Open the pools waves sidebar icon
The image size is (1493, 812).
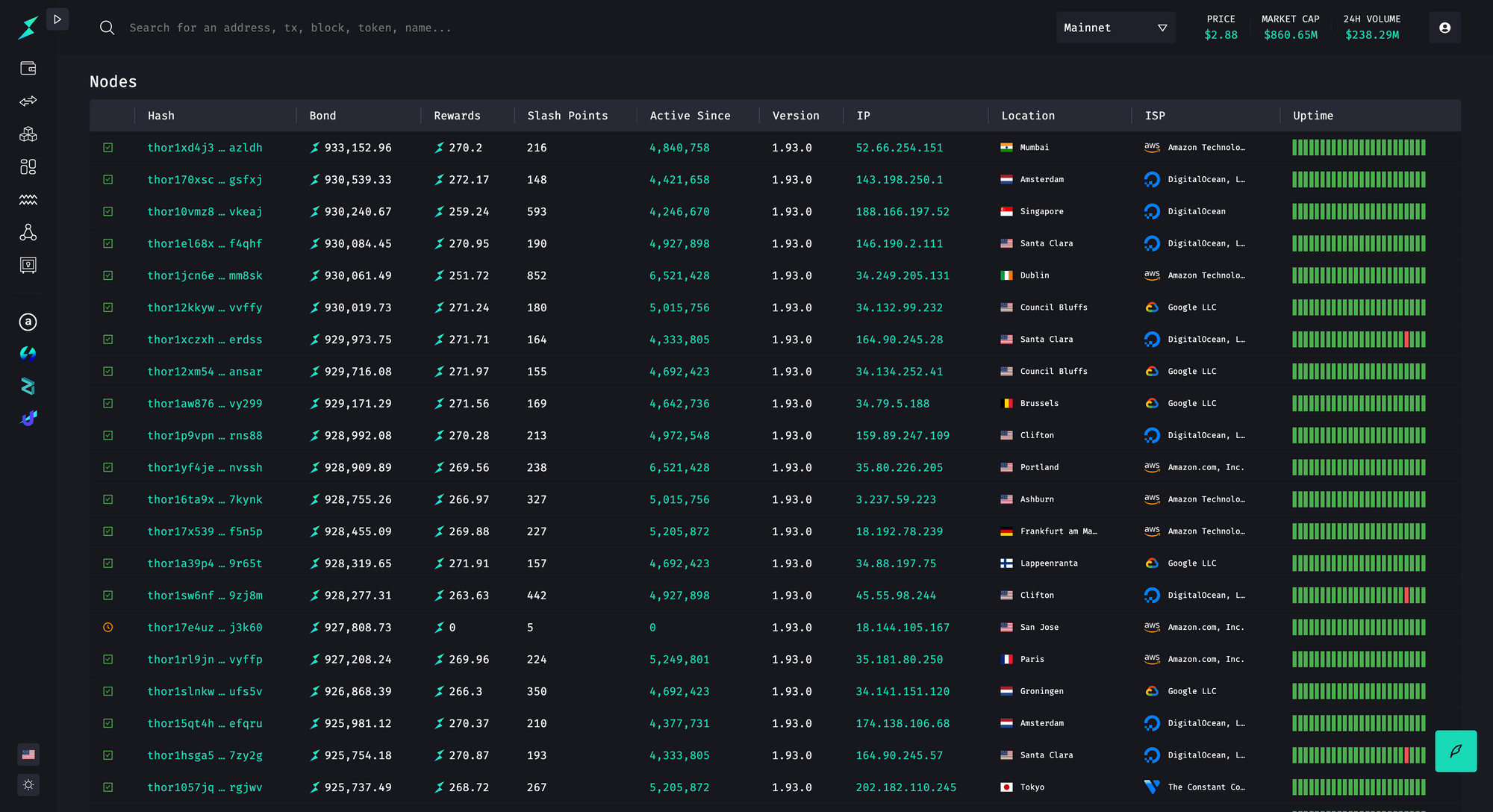28,200
